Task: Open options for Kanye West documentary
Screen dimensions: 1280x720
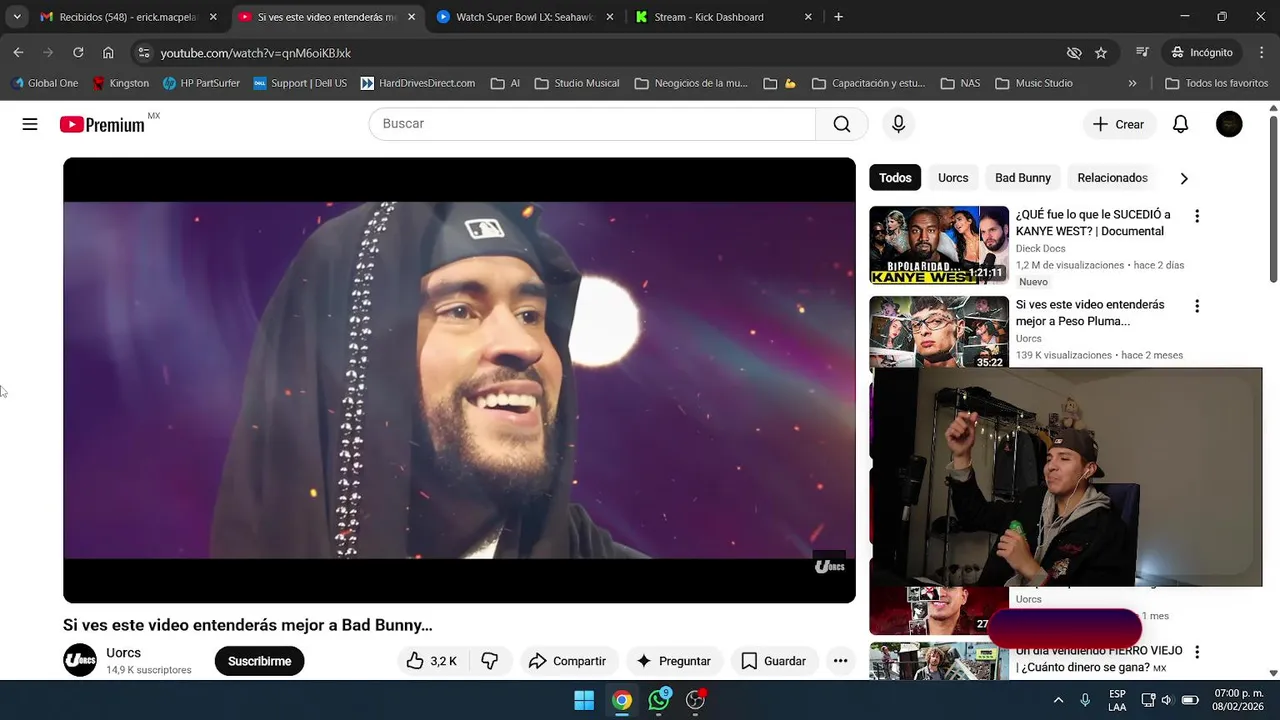Action: coord(1197,216)
